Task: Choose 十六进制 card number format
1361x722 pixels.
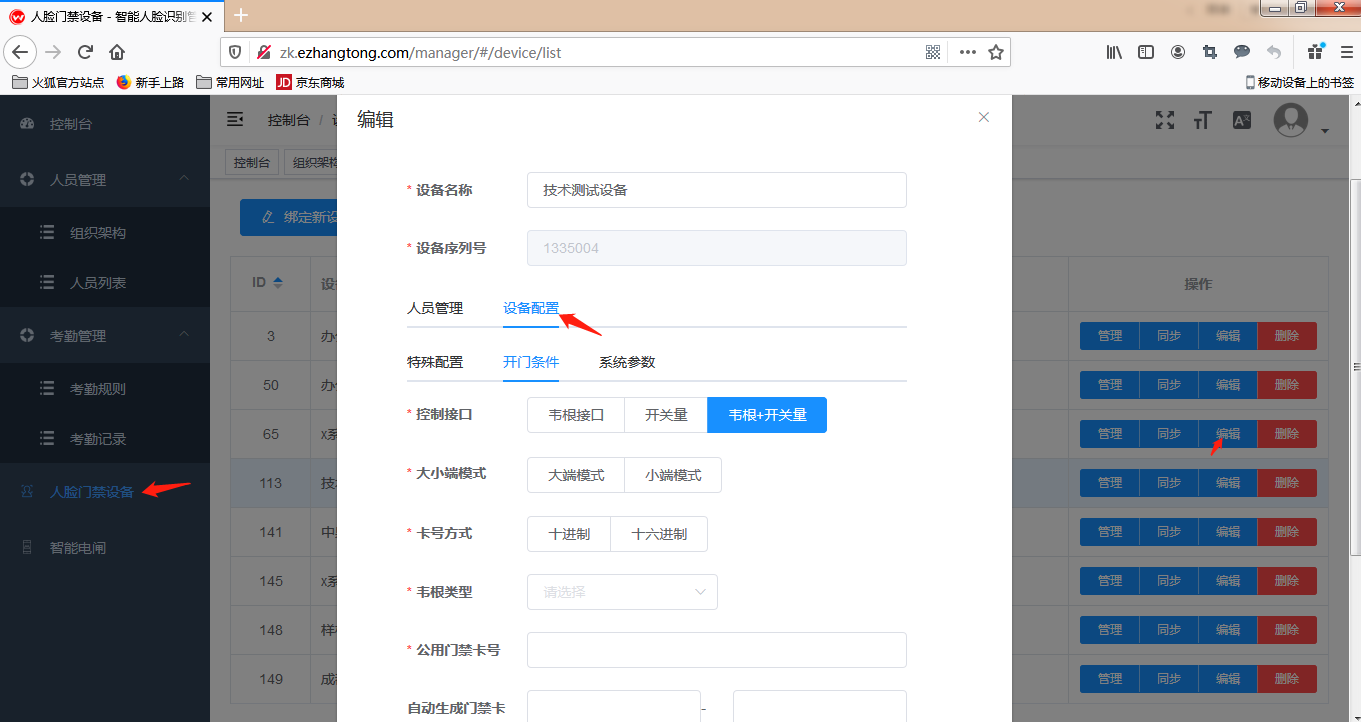Action: 658,534
